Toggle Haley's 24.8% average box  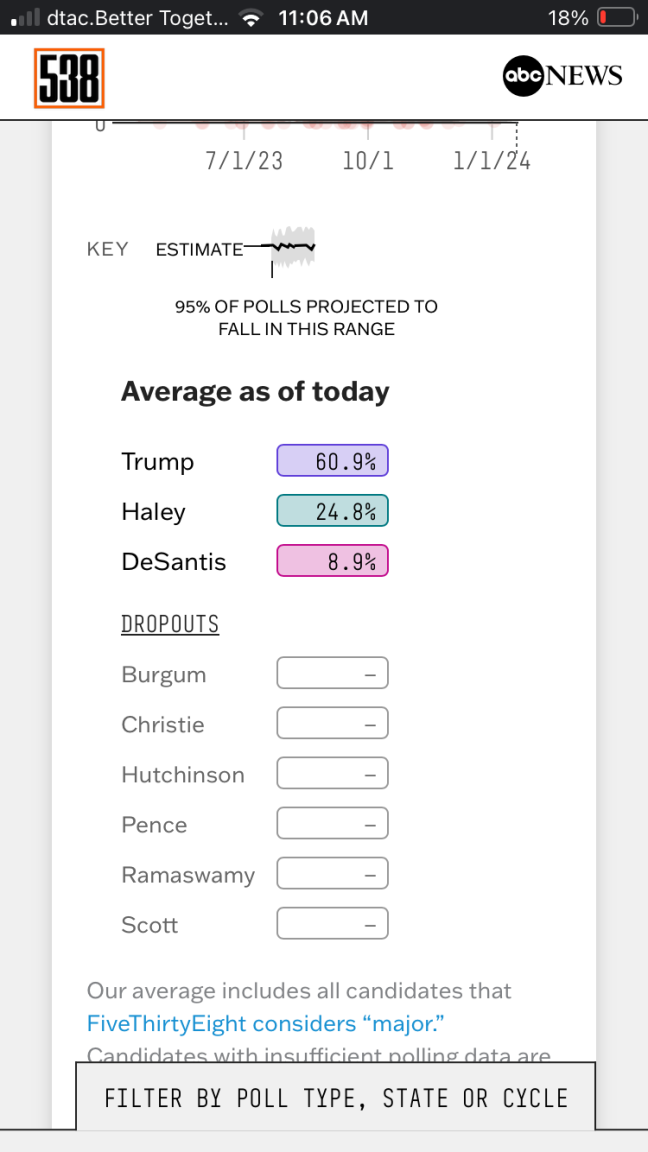click(332, 511)
